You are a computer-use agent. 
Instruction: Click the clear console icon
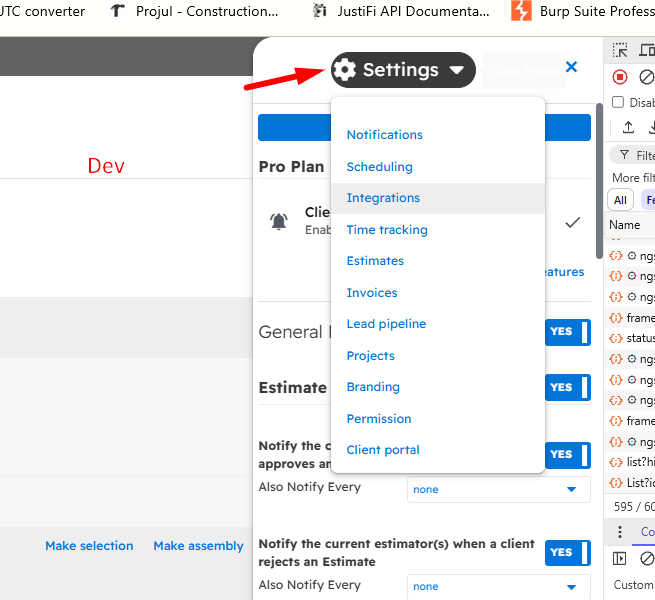click(x=647, y=558)
